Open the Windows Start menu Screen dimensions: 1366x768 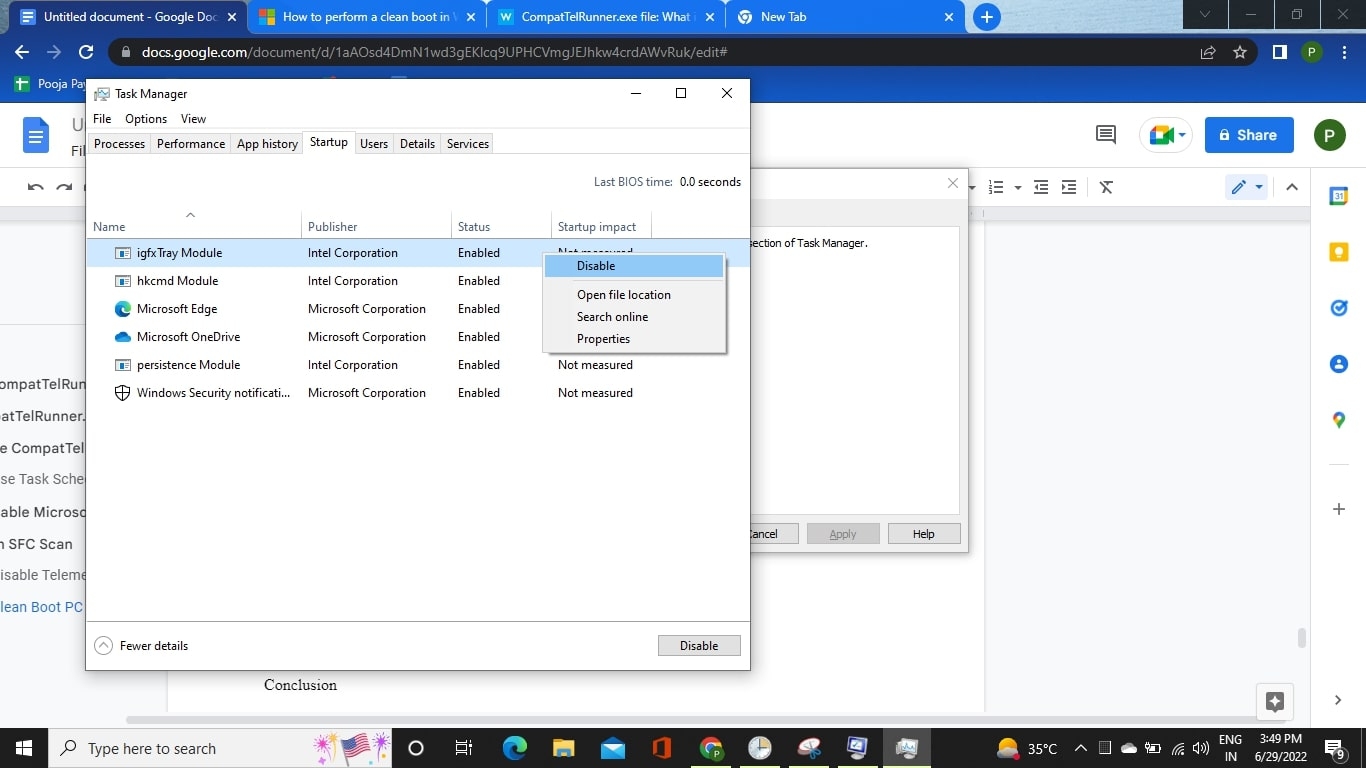pyautogui.click(x=24, y=748)
